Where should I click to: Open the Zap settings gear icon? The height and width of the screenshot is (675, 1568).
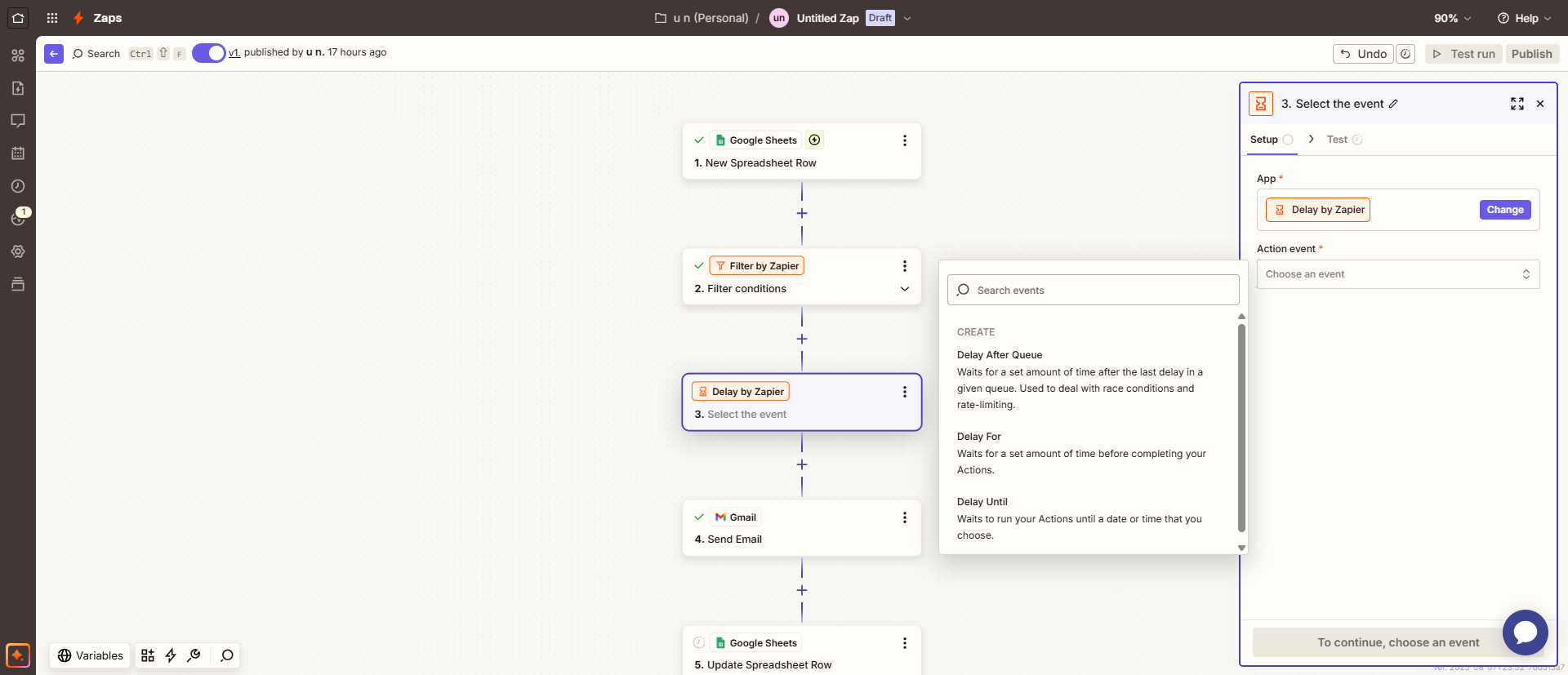(18, 251)
